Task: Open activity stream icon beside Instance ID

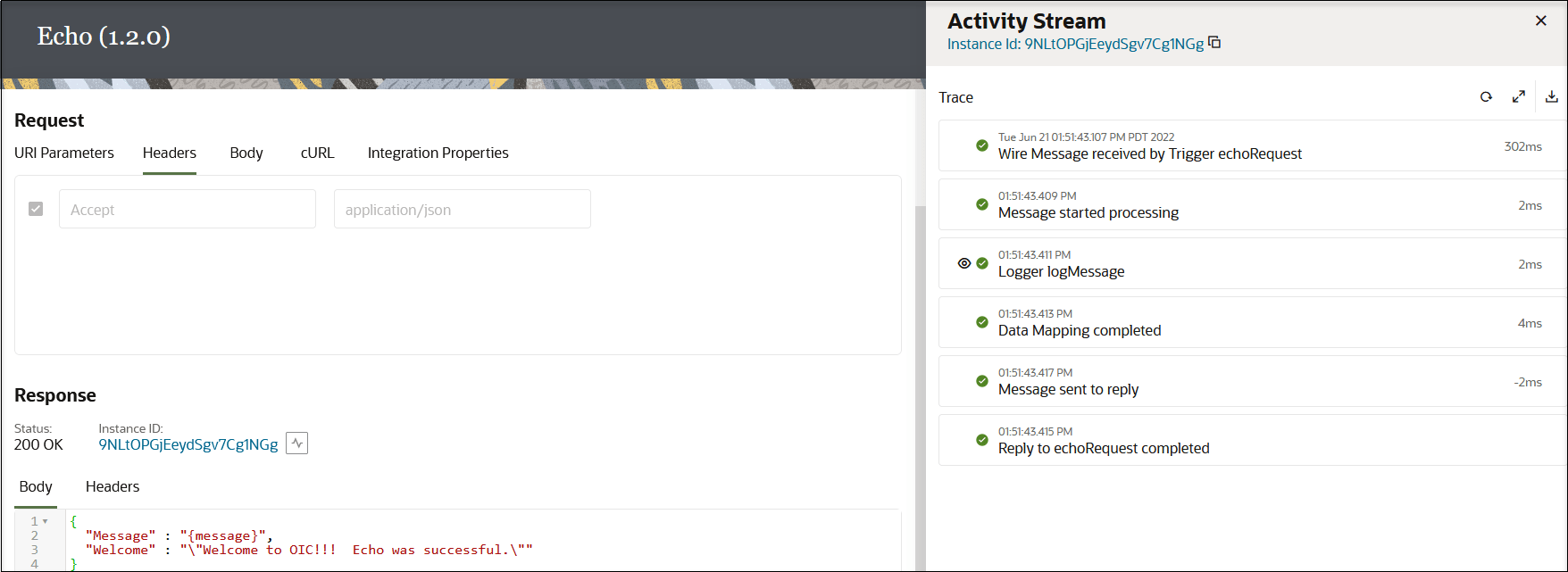Action: [297, 443]
